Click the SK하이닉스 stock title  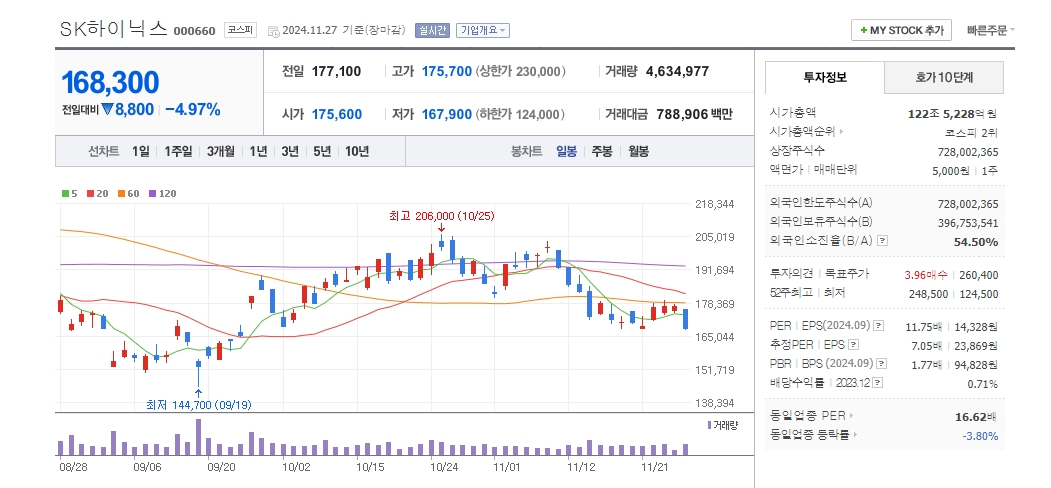coord(113,29)
